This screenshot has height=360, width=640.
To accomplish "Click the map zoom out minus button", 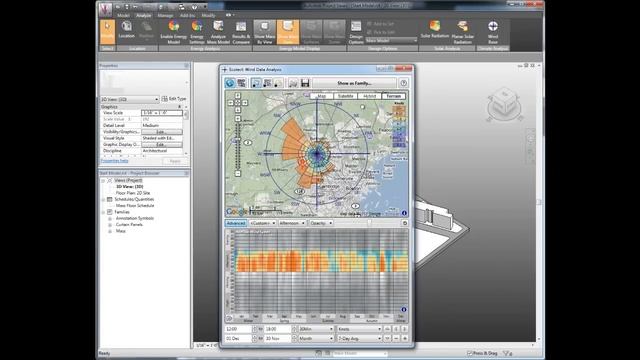I will click(238, 173).
